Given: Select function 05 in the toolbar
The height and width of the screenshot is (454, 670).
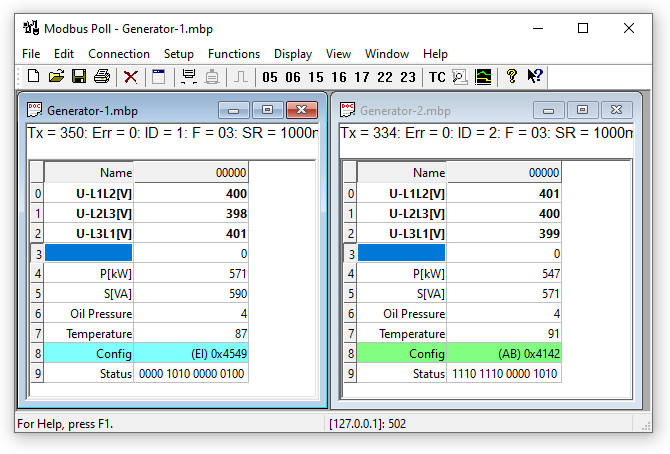Looking at the screenshot, I should click(x=269, y=77).
